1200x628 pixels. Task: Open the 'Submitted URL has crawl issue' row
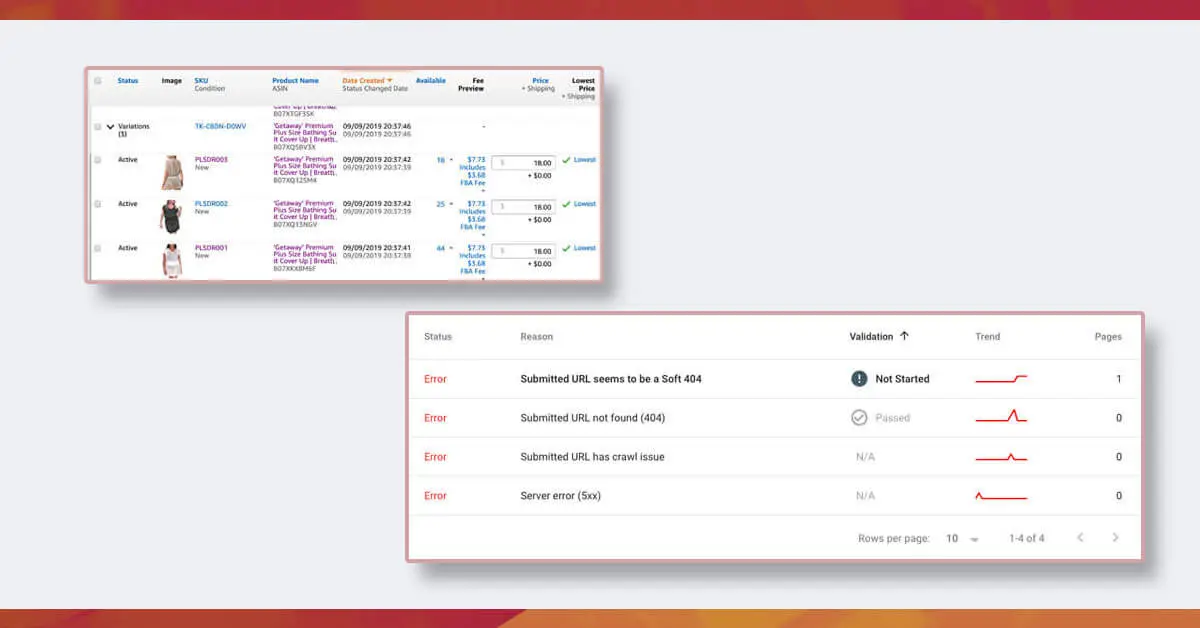[x=775, y=457]
